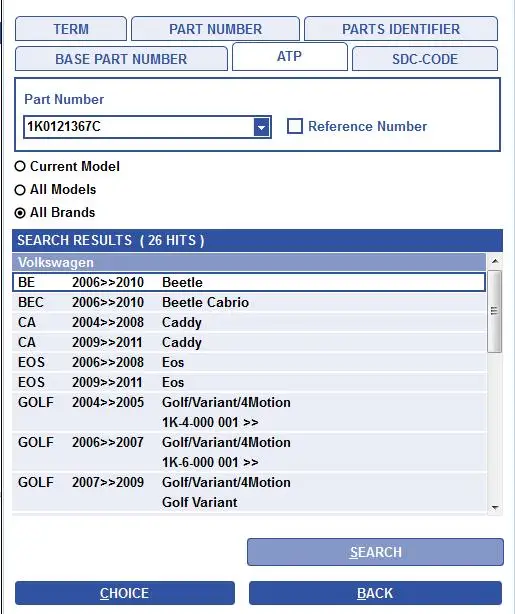The height and width of the screenshot is (614, 515).
Task: Switch to the TERM tab
Action: point(71,29)
